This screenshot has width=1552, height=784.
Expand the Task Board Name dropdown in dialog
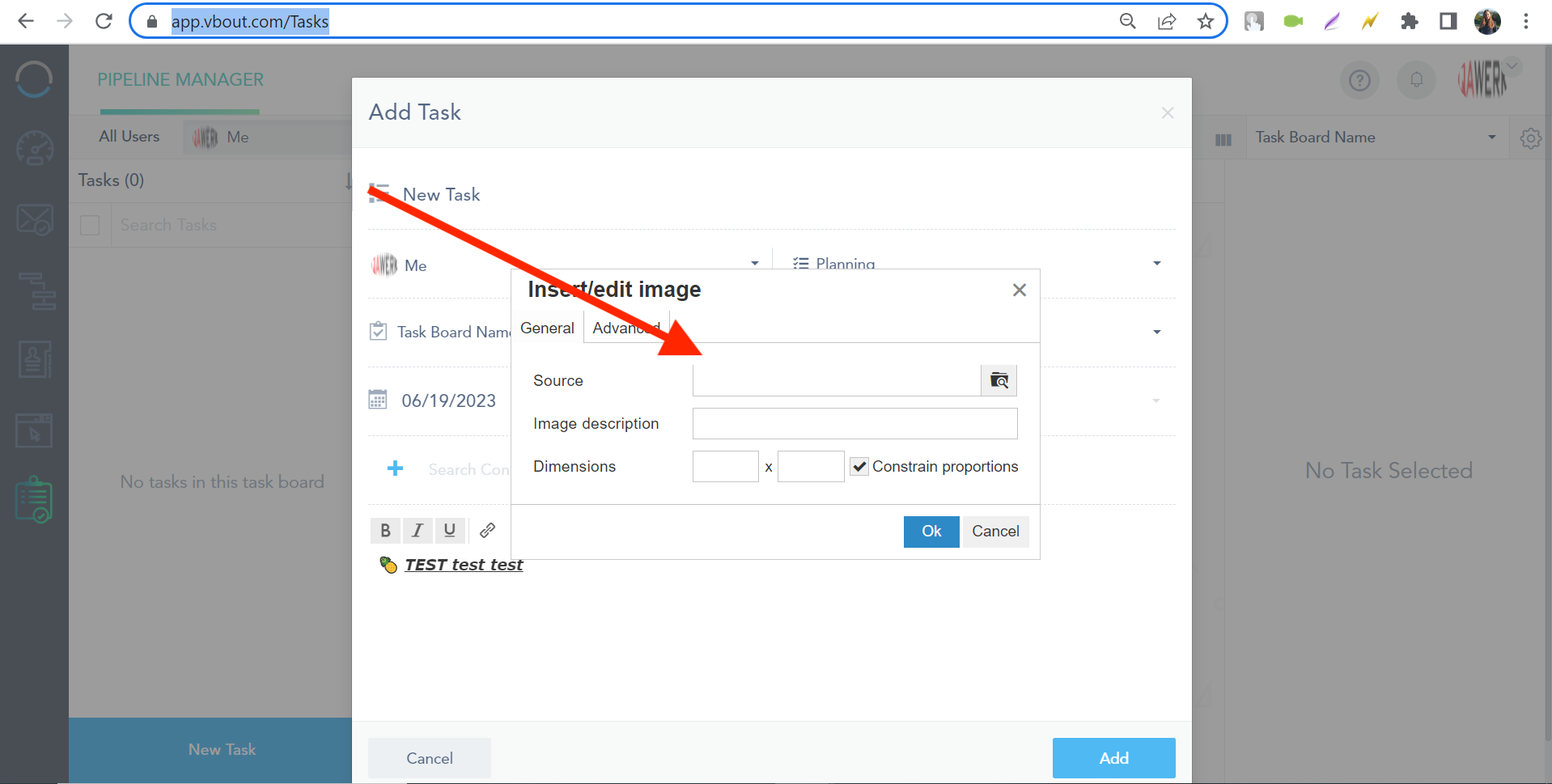point(1156,332)
